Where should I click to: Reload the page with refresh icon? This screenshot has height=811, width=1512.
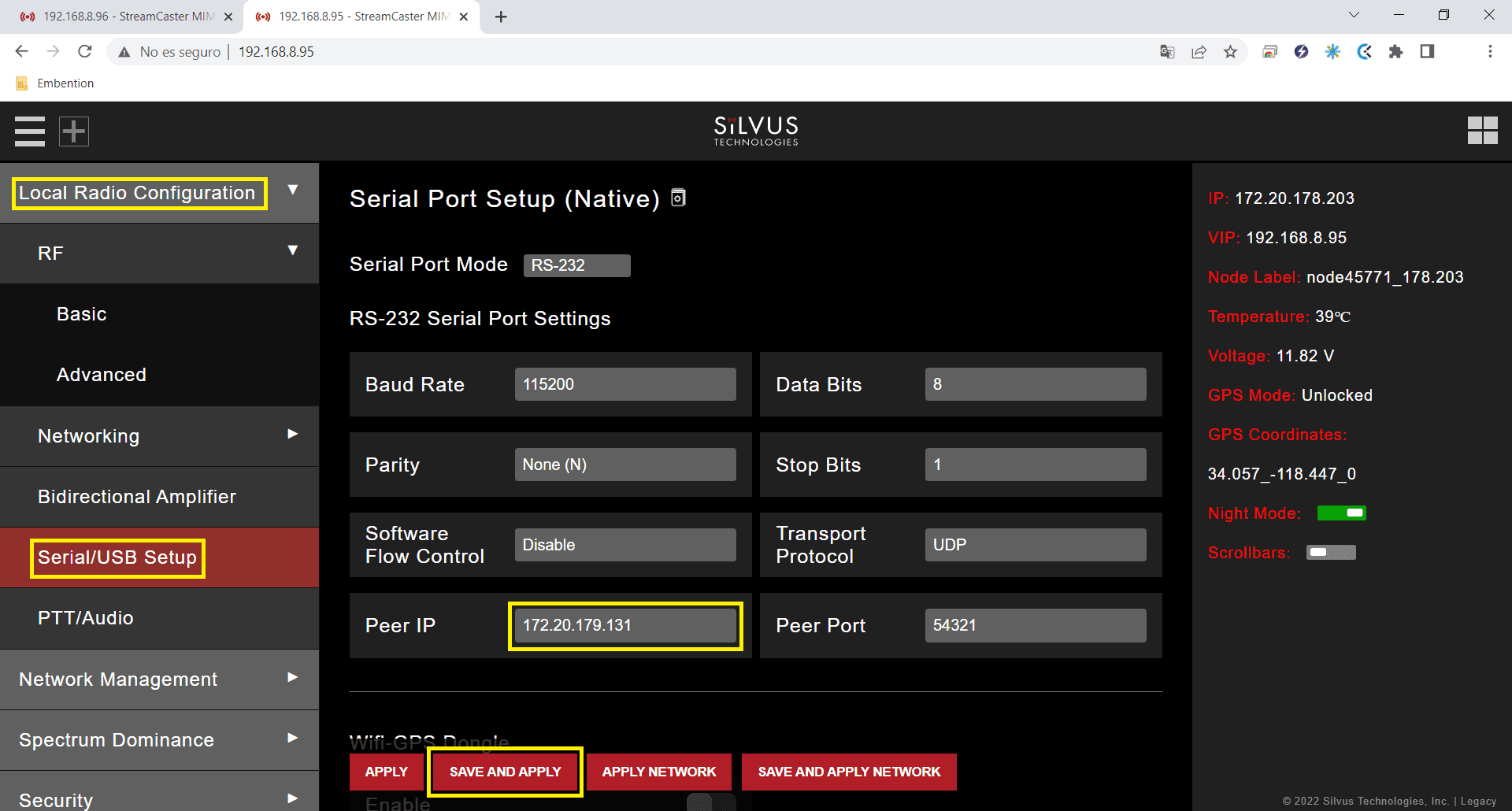[x=85, y=52]
